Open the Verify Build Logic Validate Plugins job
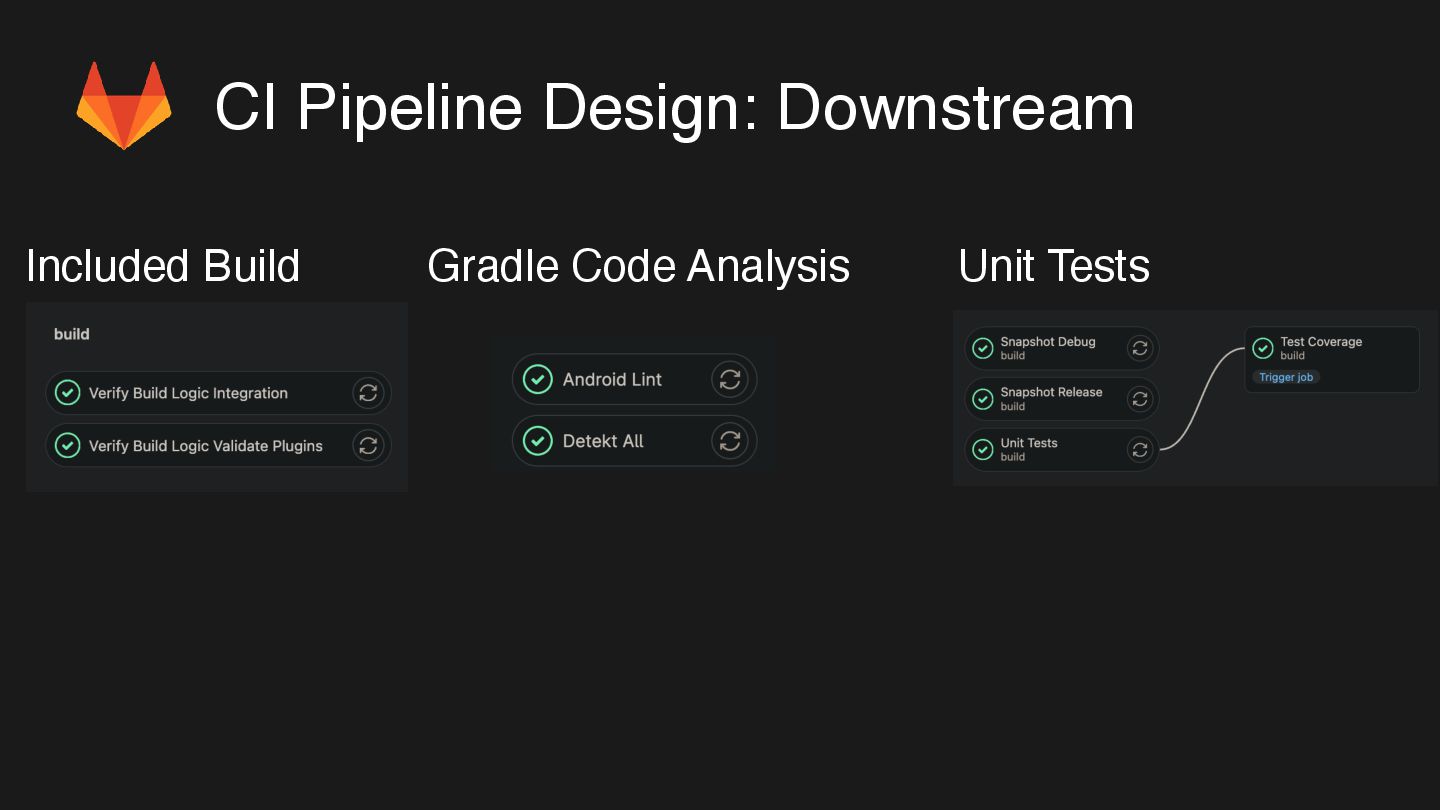 pos(205,446)
